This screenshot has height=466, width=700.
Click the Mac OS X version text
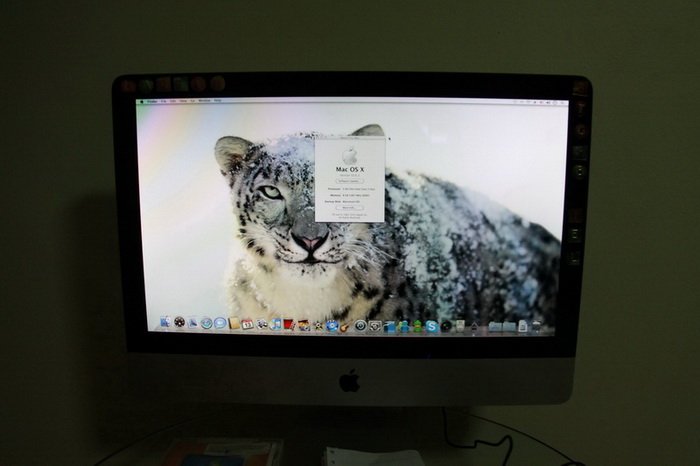(350, 175)
